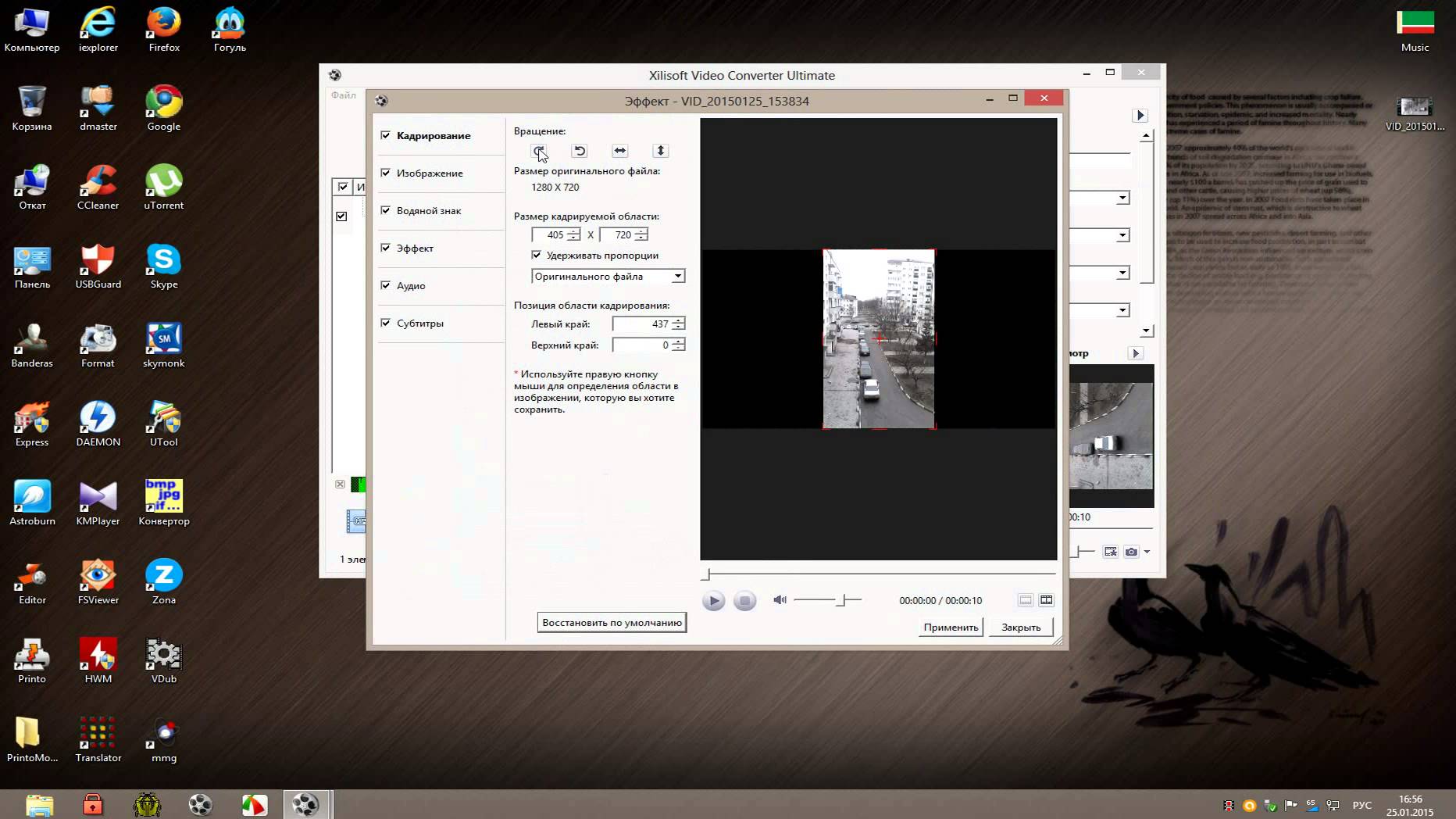Mute the preview audio speaker icon
Image resolution: width=1456 pixels, height=819 pixels.
[780, 599]
